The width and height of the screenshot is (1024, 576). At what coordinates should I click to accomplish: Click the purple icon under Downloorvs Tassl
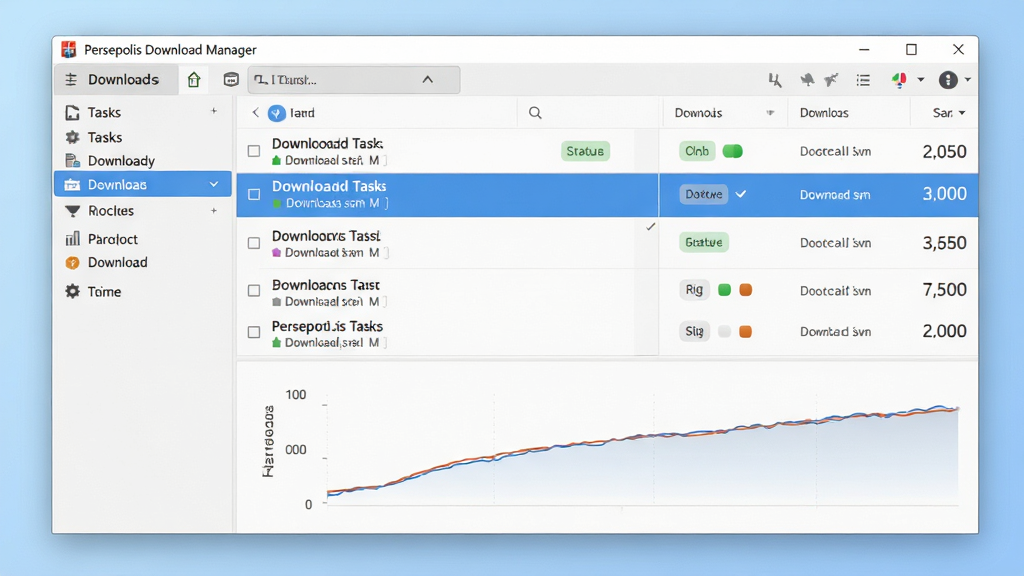[x=276, y=252]
